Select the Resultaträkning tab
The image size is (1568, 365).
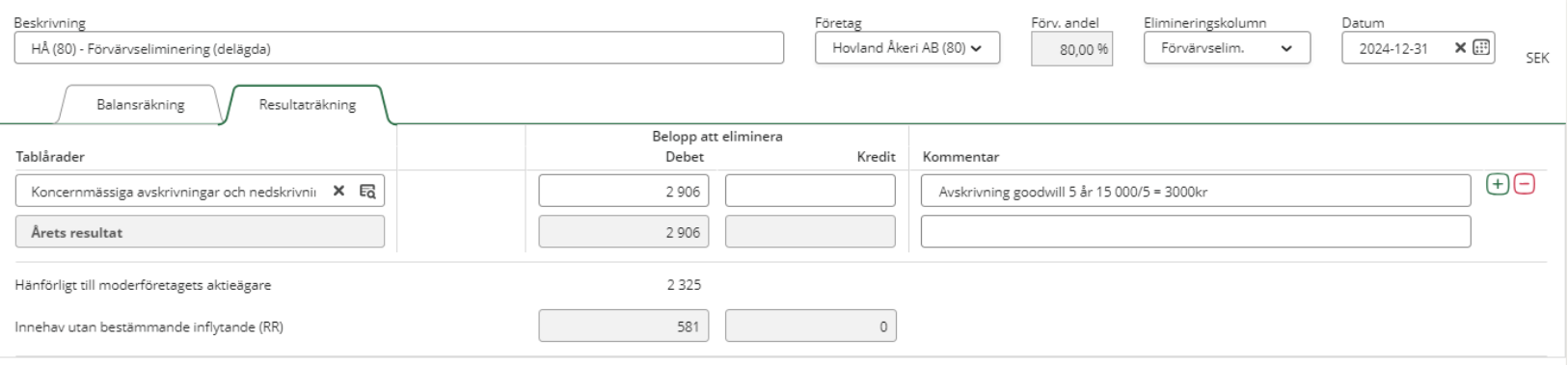(307, 104)
